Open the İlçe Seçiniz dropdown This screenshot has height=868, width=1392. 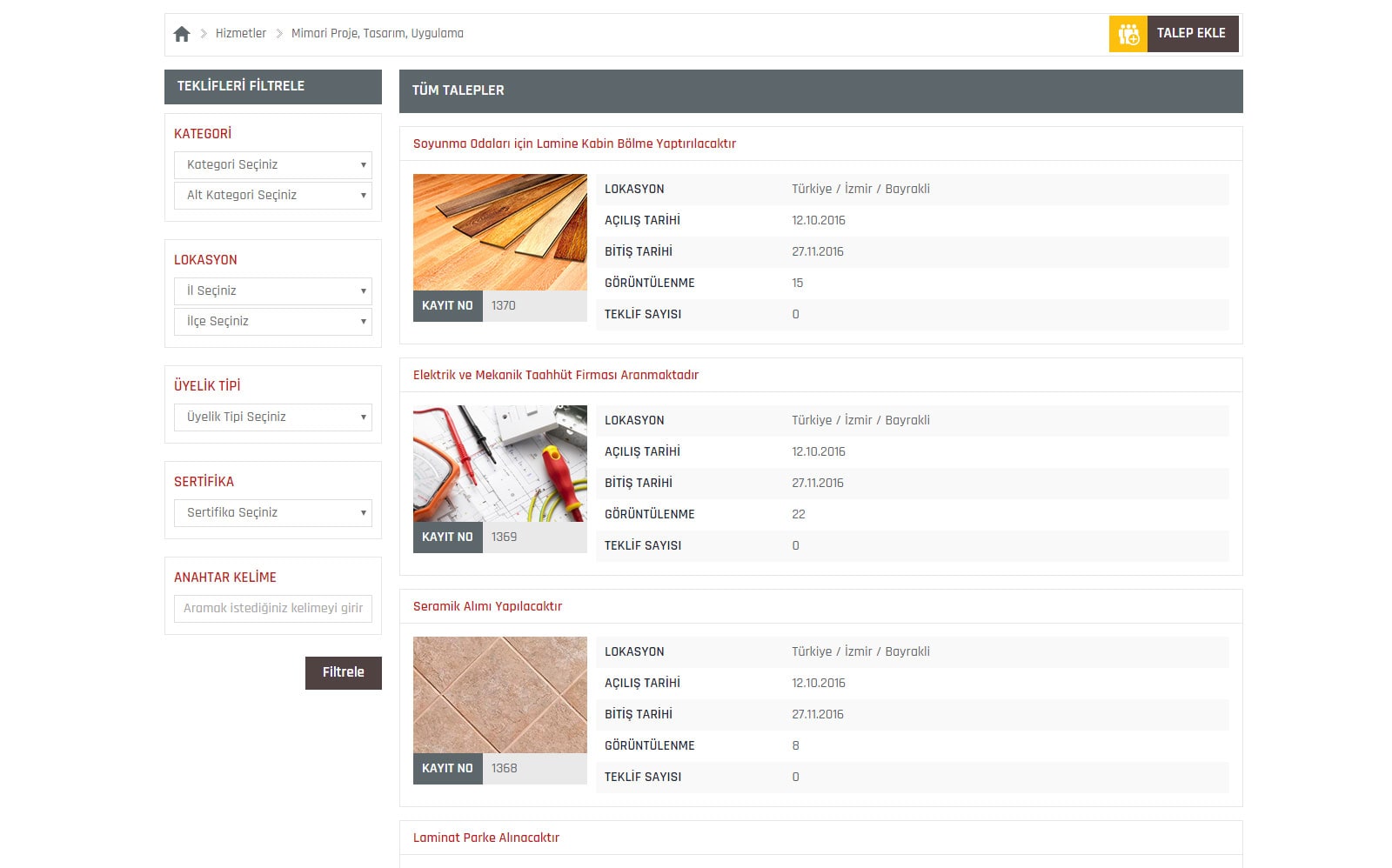(273, 322)
